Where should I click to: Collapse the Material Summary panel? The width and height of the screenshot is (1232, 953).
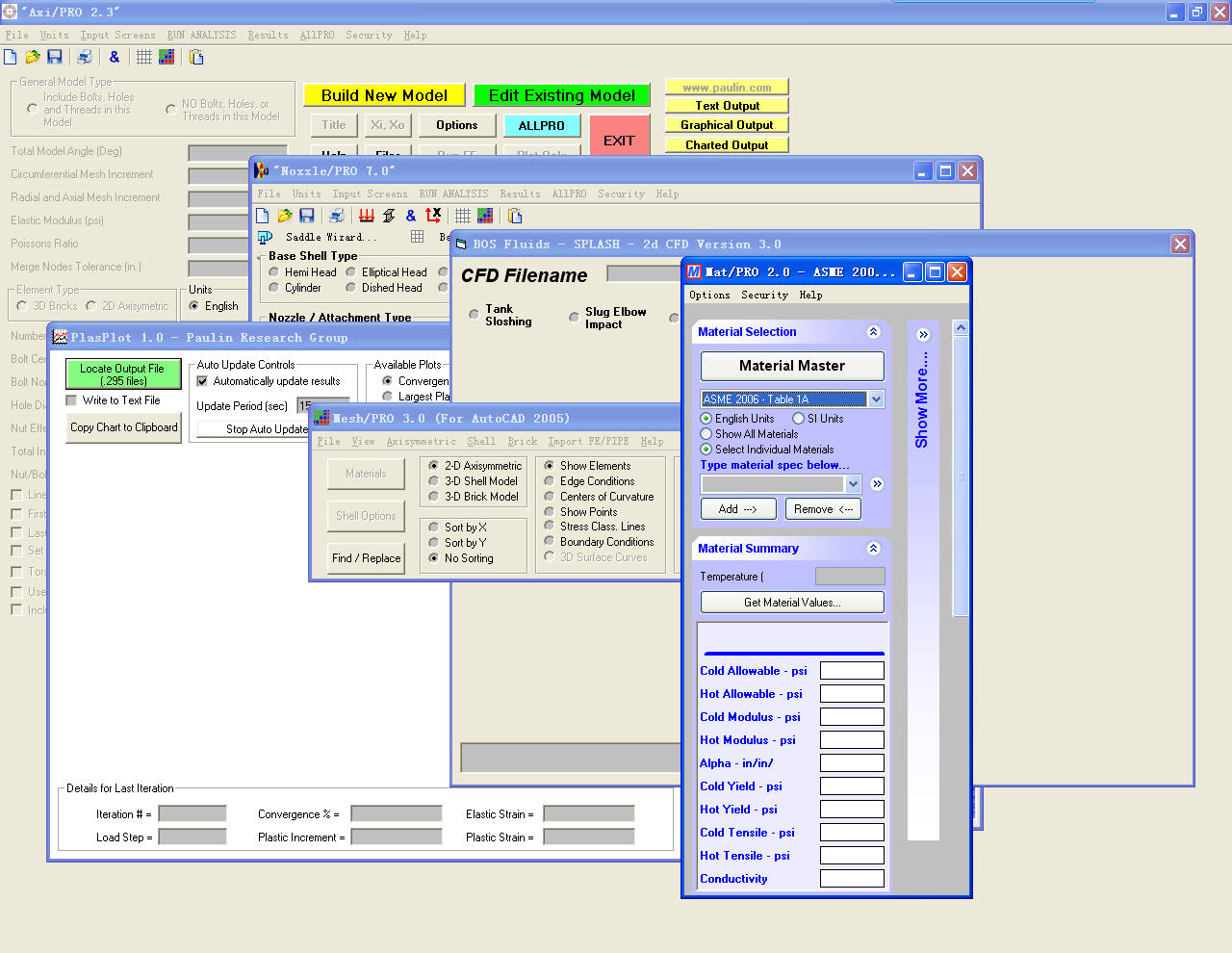(873, 549)
